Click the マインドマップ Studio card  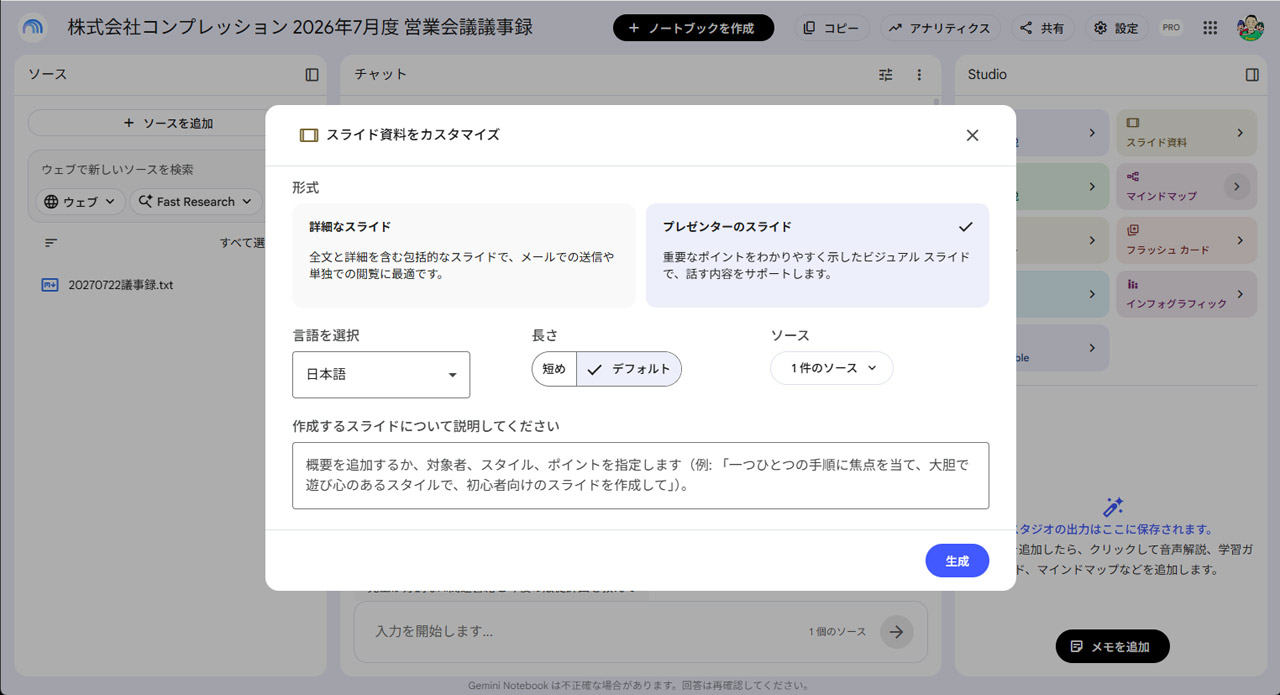(1186, 187)
